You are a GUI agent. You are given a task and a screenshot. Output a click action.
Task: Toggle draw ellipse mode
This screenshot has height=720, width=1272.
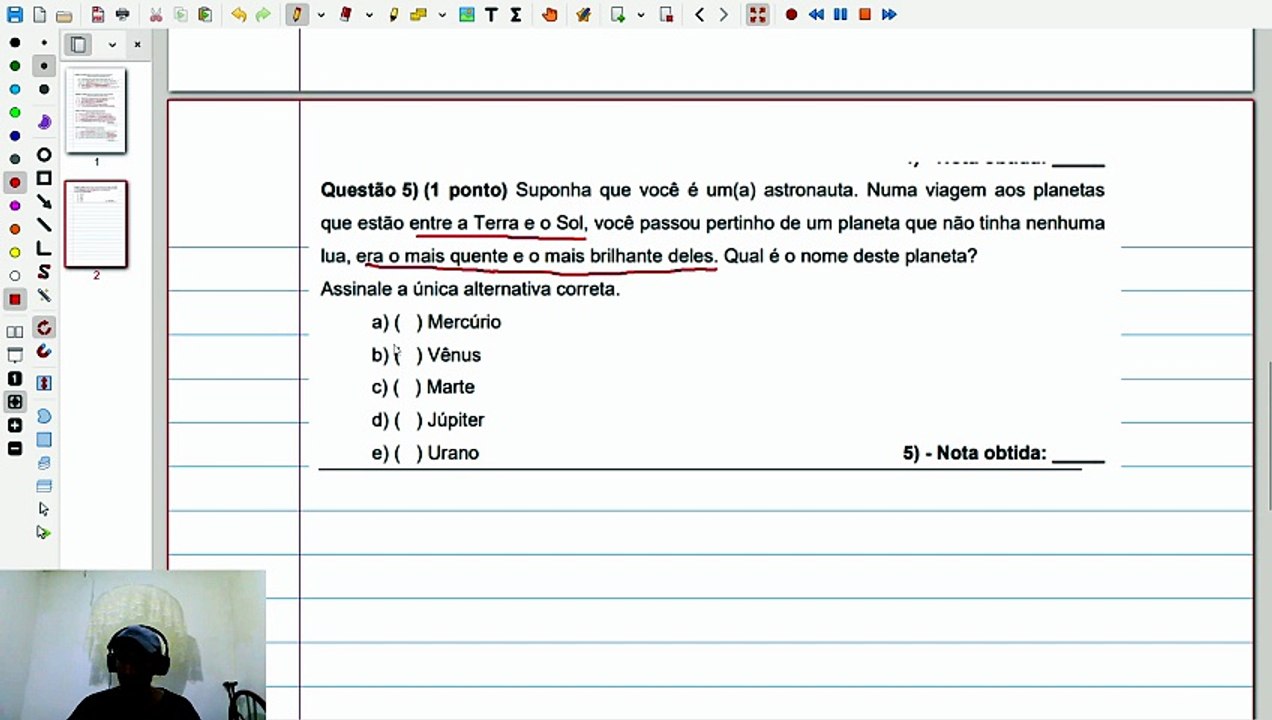point(44,155)
